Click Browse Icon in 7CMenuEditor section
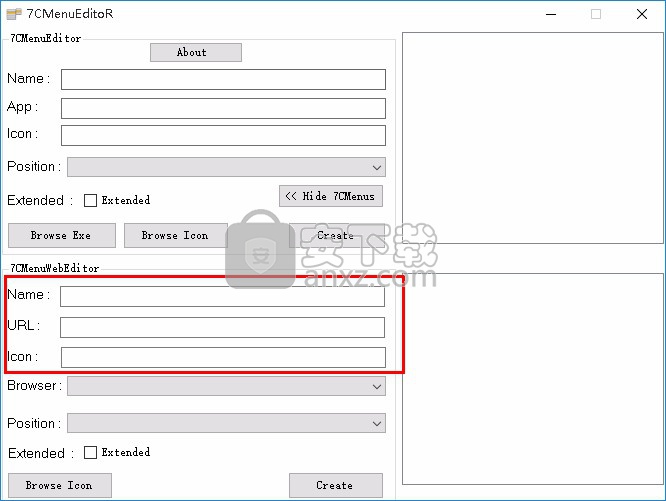666x501 pixels. [175, 235]
